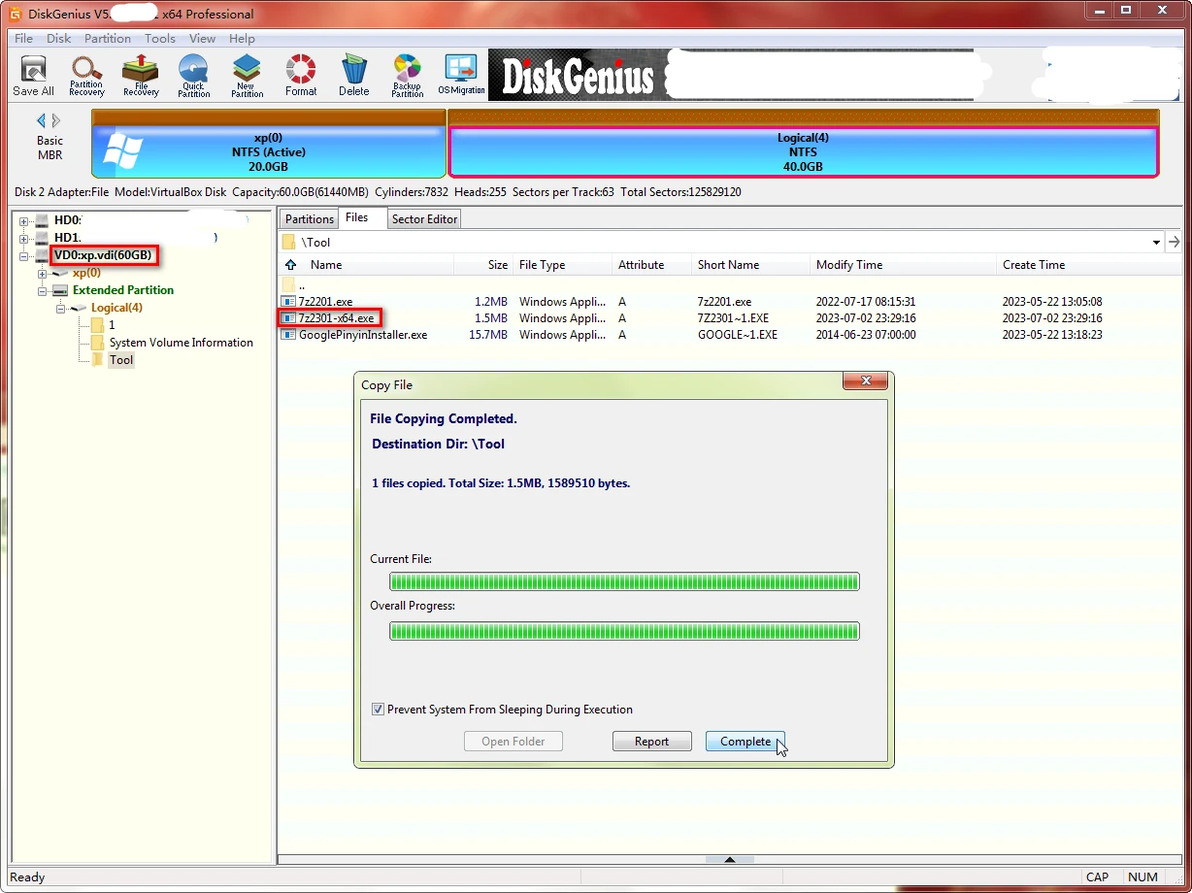The image size is (1192, 893).
Task: Sort by Attribute column
Action: click(x=651, y=264)
